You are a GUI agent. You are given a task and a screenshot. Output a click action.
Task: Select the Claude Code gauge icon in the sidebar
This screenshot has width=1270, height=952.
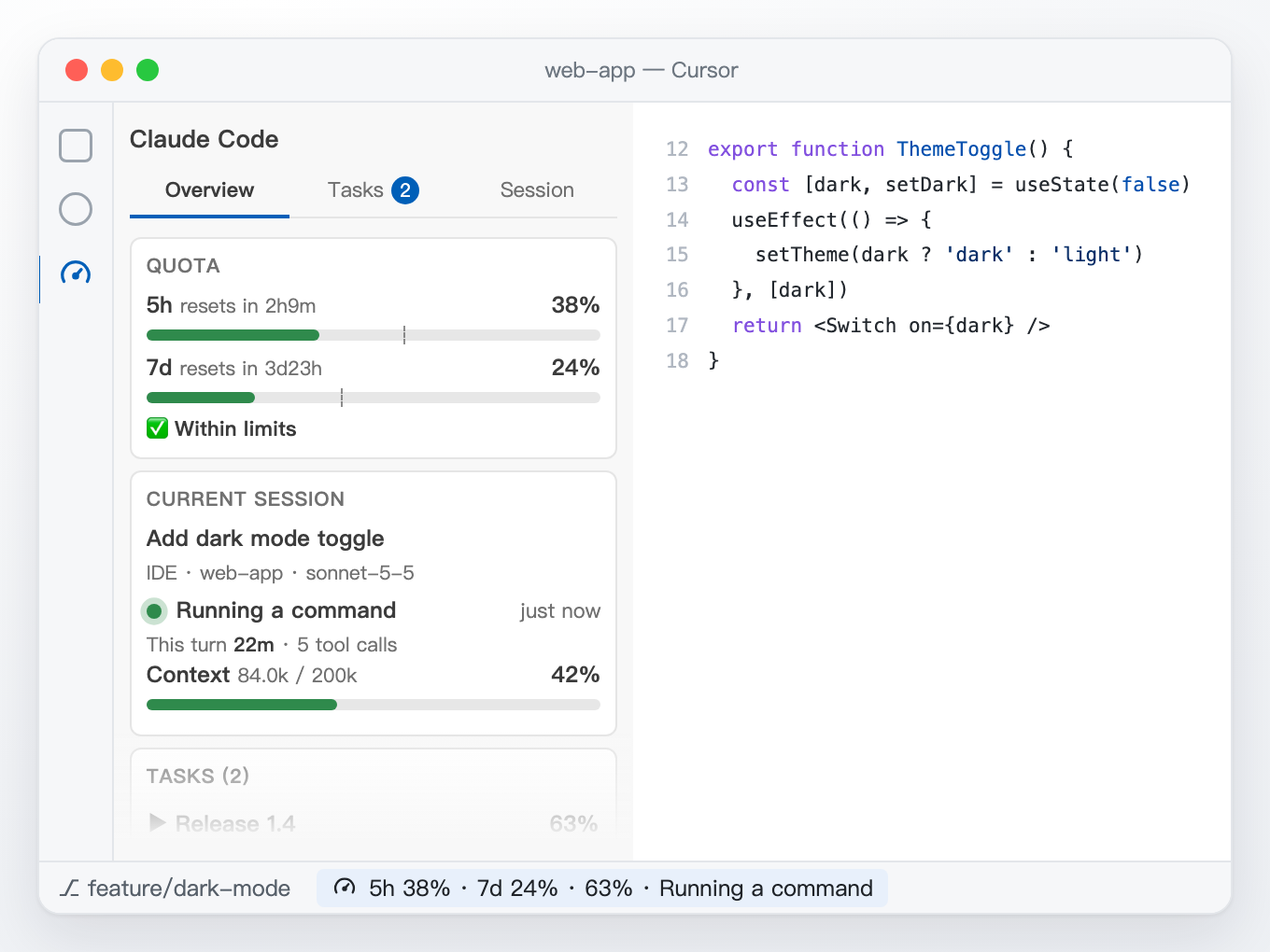tap(76, 273)
